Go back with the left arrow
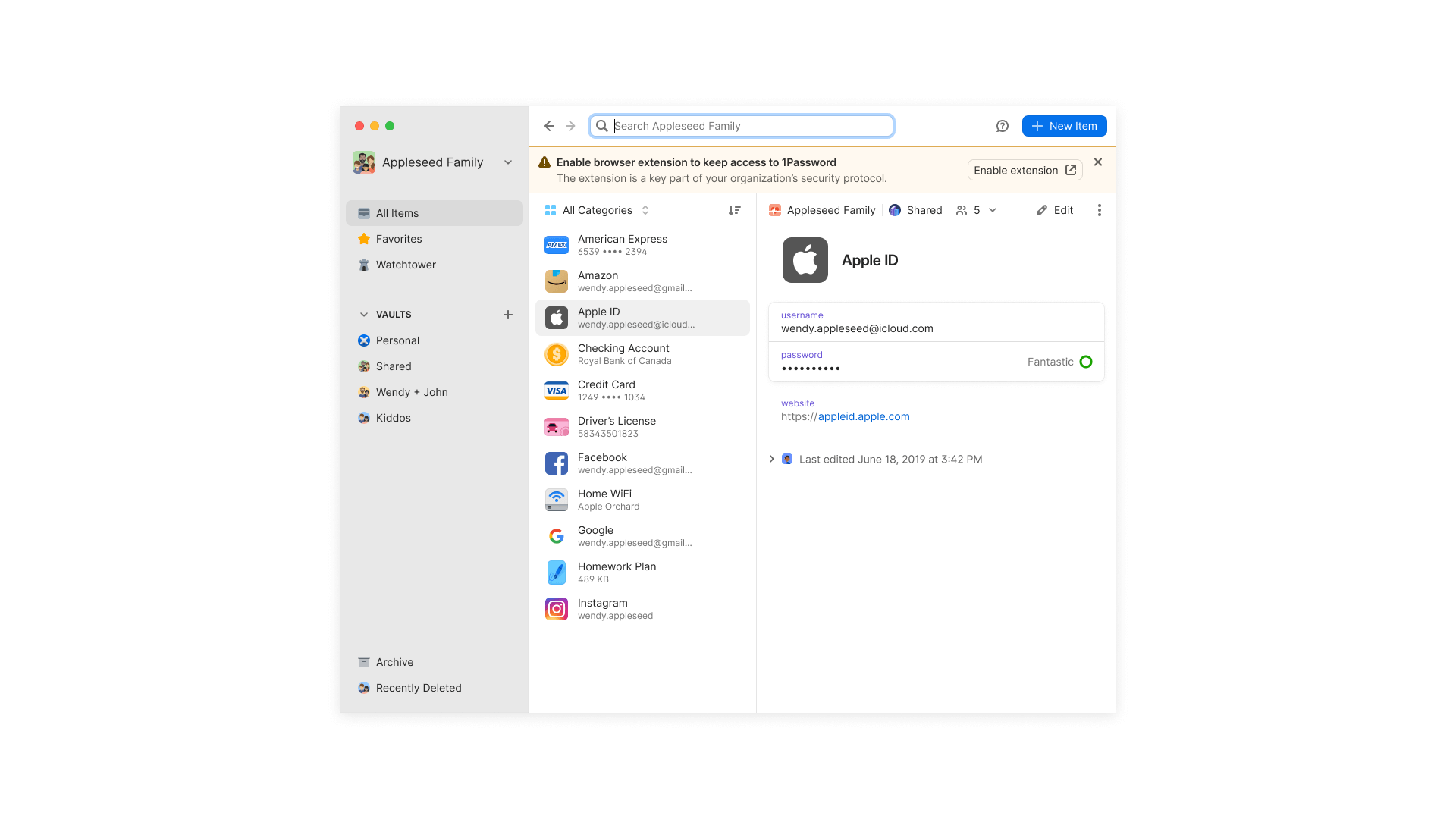Viewport: 1456px width, 819px height. pos(549,126)
